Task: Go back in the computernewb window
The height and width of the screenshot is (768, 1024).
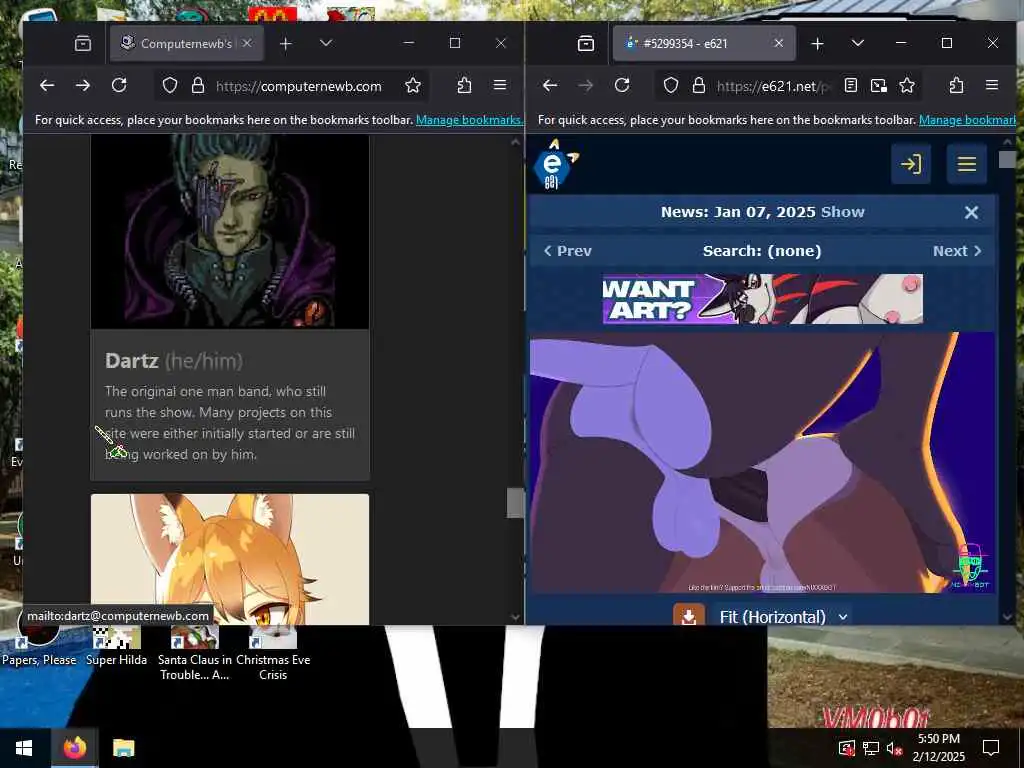Action: [x=47, y=86]
